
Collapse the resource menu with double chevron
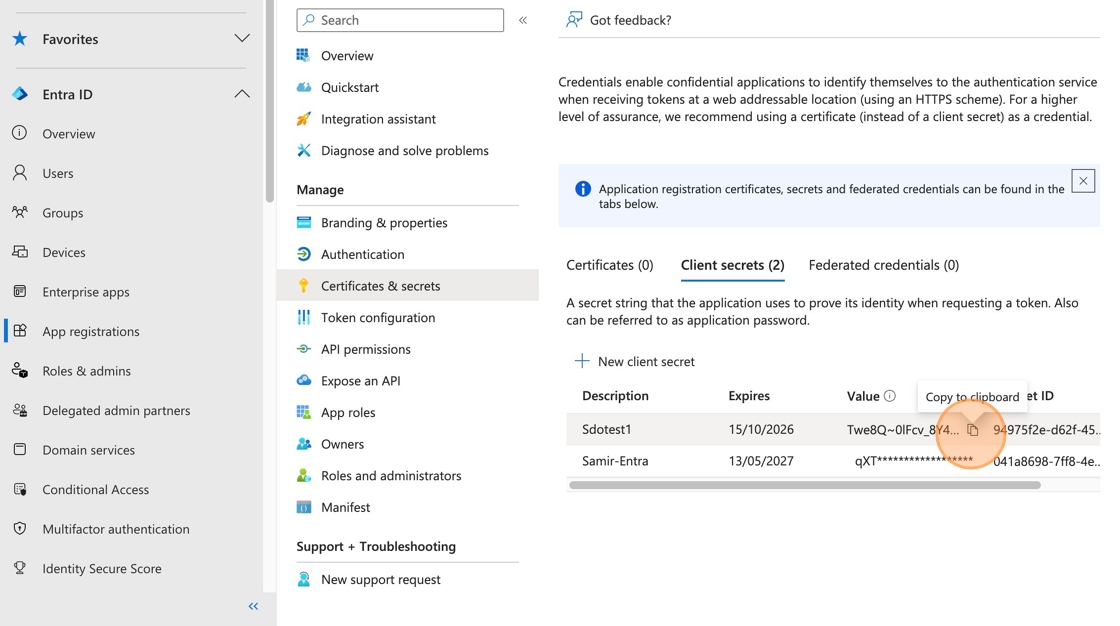pos(523,20)
